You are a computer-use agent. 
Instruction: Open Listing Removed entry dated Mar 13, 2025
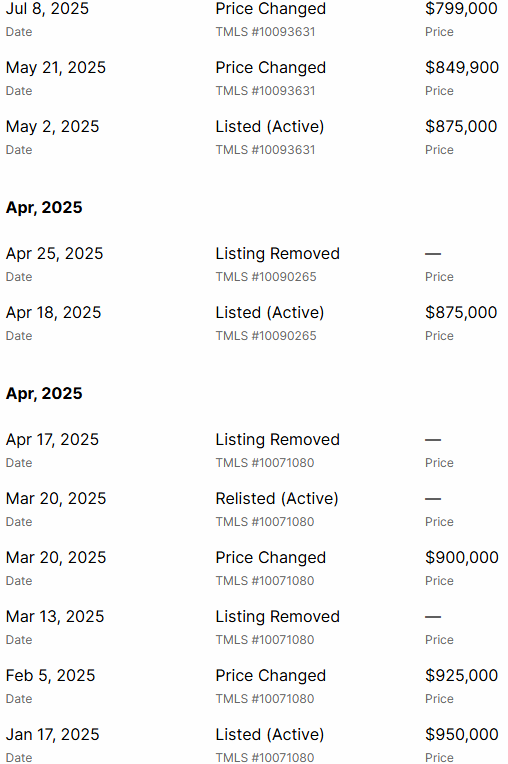[x=278, y=617]
